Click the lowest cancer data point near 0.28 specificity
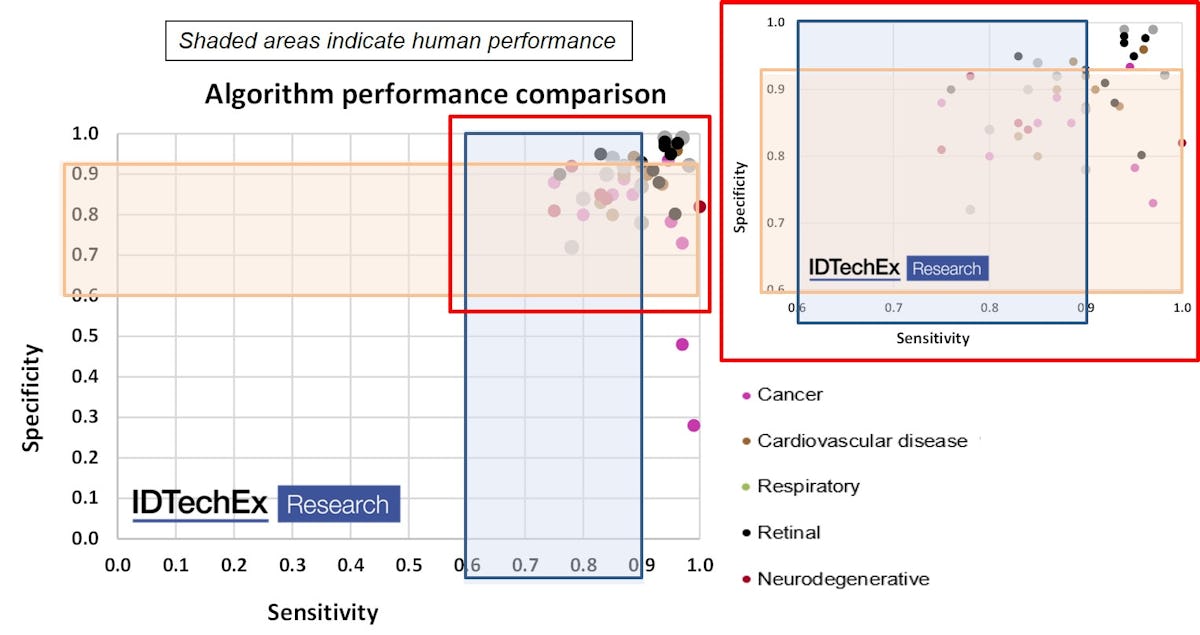 pyautogui.click(x=693, y=425)
